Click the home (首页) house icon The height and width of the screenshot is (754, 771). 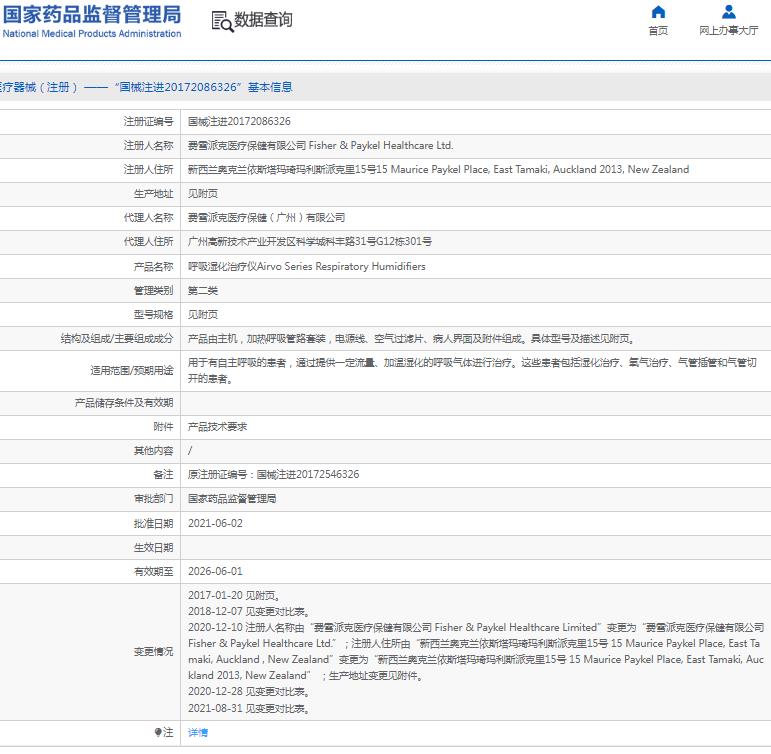pos(658,12)
